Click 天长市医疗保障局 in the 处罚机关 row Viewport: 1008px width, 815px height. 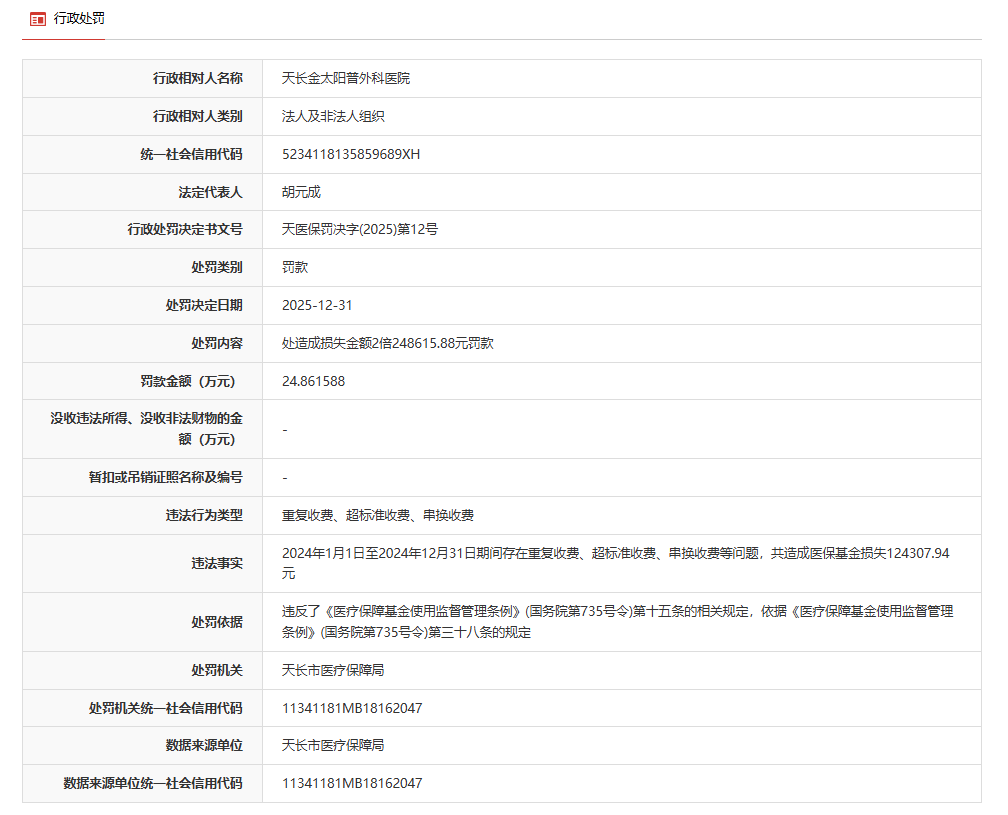[x=333, y=670]
